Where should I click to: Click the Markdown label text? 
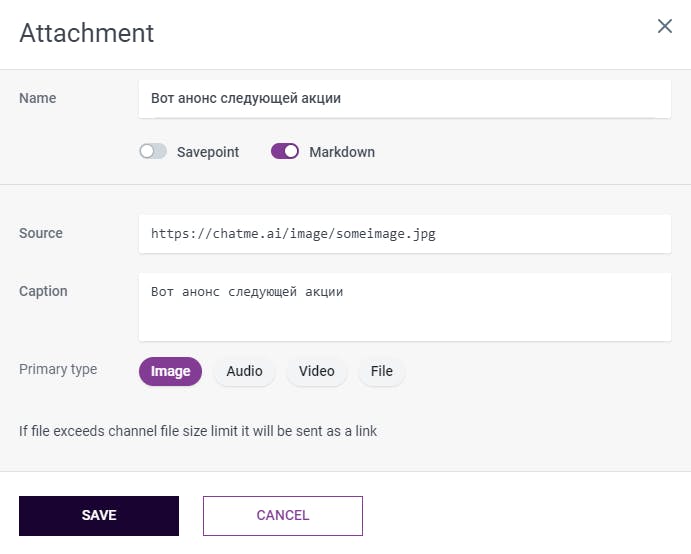pyautogui.click(x=342, y=152)
